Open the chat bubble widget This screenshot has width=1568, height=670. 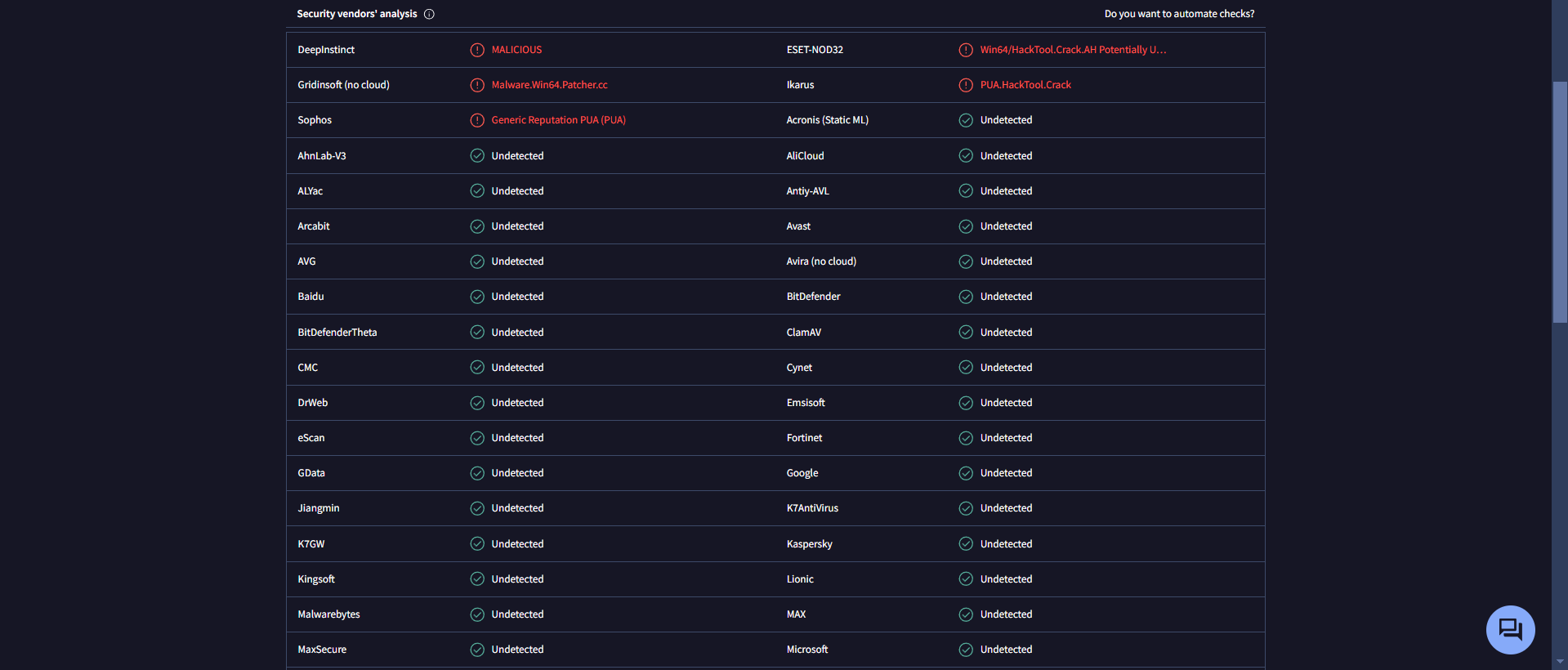1510,630
